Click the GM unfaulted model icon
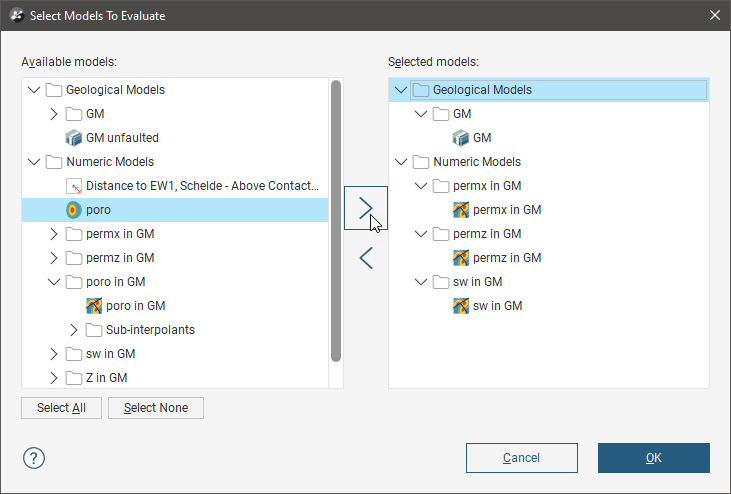Viewport: 731px width, 494px height. (x=75, y=138)
